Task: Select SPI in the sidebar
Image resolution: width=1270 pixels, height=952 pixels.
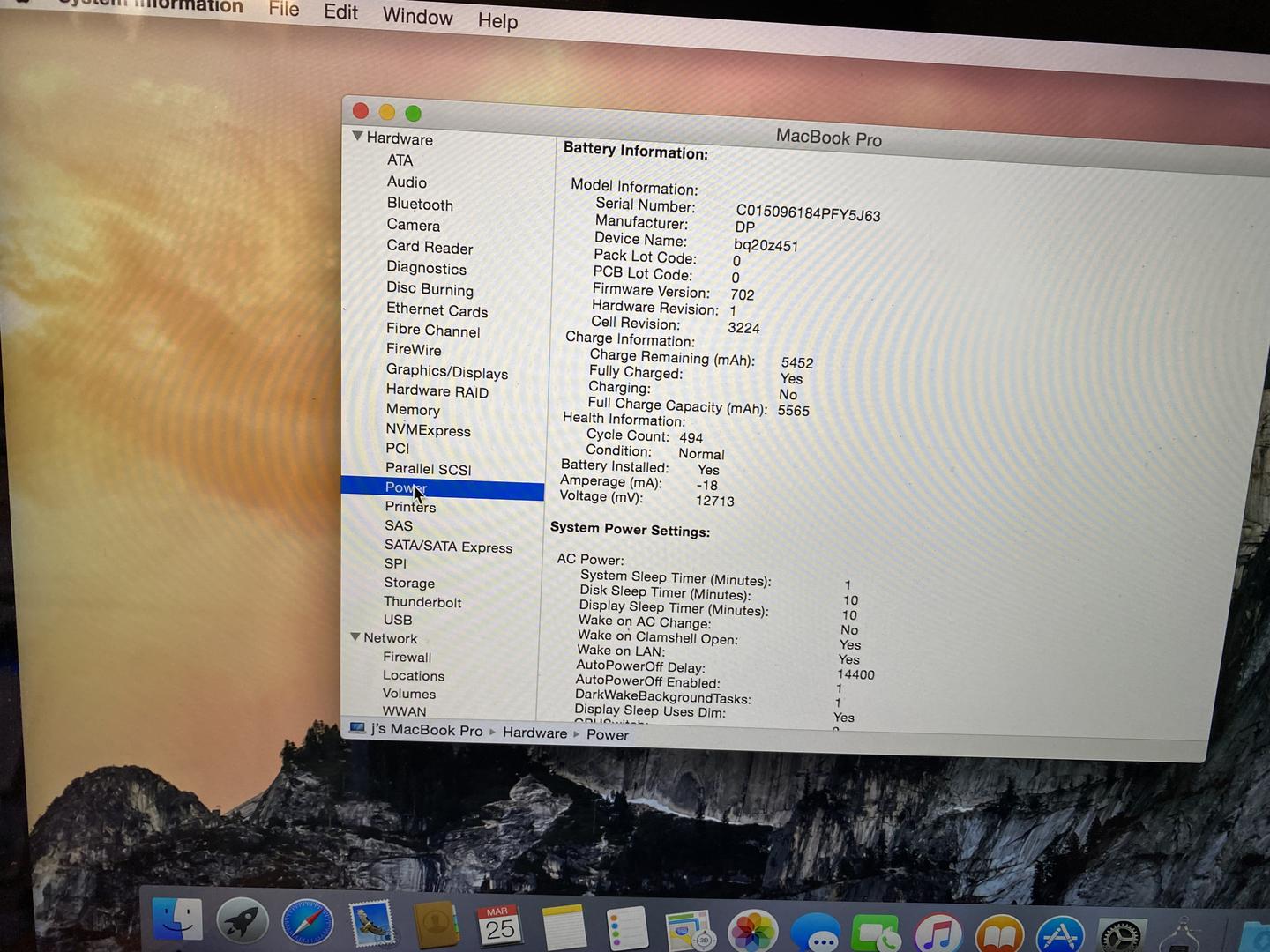Action: 395,563
